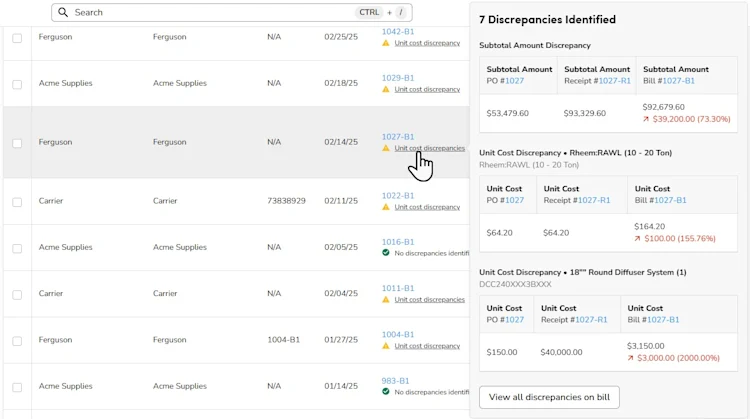Click the 1004-B1 reference number cell

click(284, 340)
